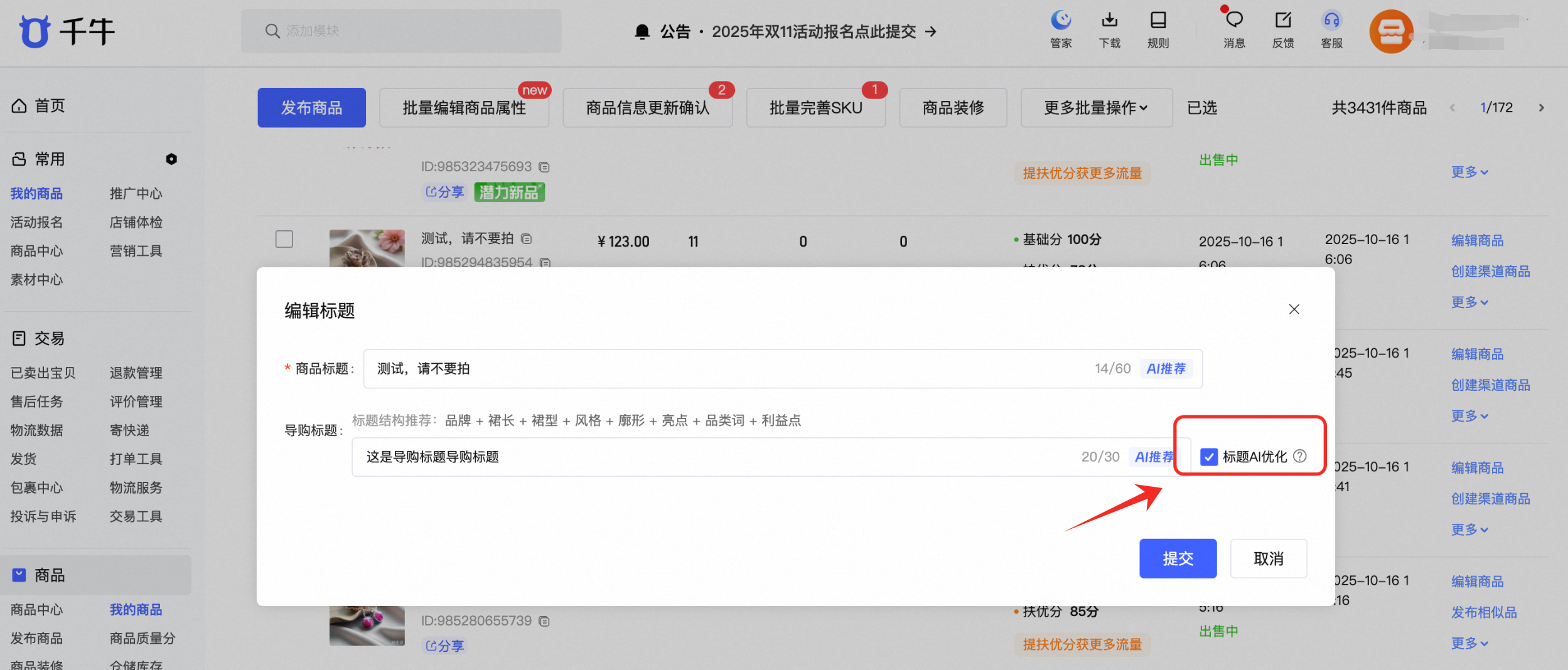1568x670 pixels.
Task: Copy product ID 985280655739
Action: pyautogui.click(x=544, y=621)
